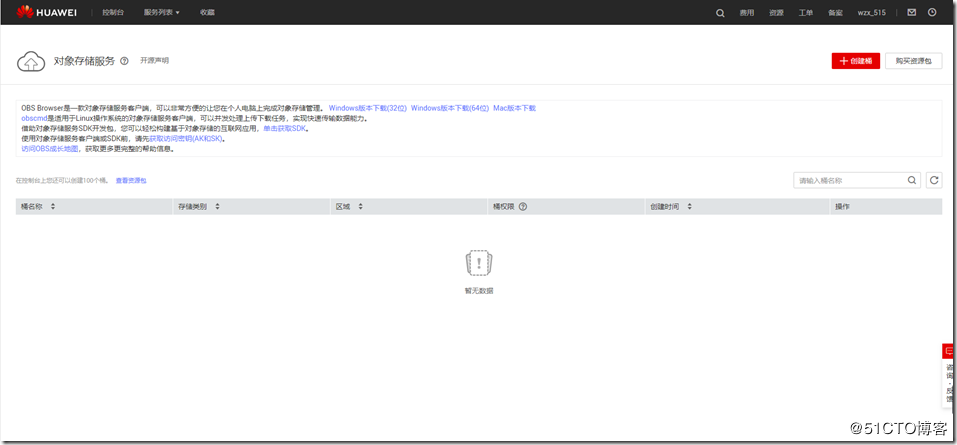Click the clock icon in top bar

point(932,12)
